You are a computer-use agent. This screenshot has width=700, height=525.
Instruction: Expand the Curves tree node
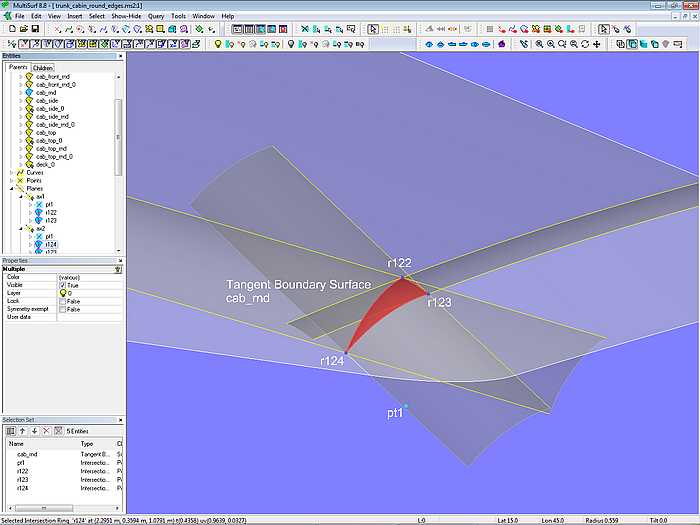[12, 173]
